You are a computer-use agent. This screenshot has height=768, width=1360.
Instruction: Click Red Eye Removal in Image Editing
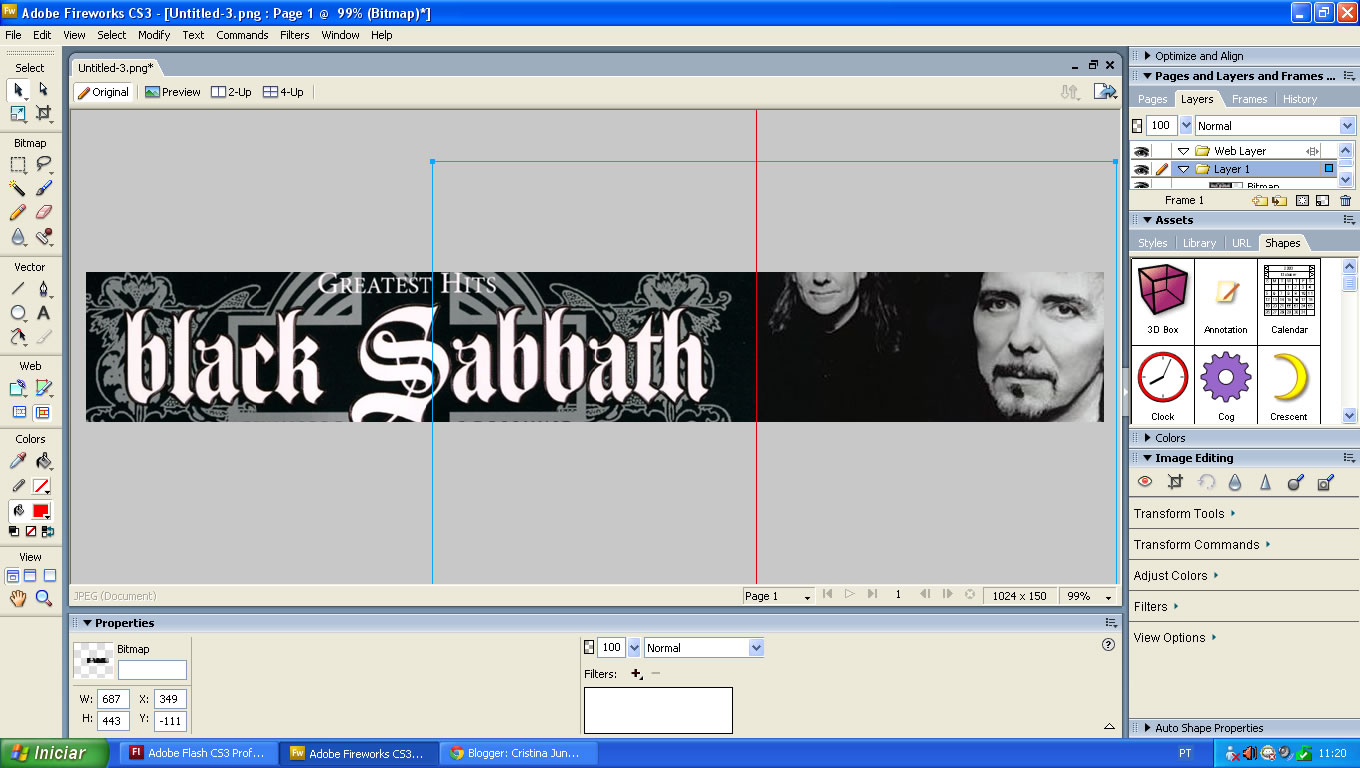(x=1145, y=482)
